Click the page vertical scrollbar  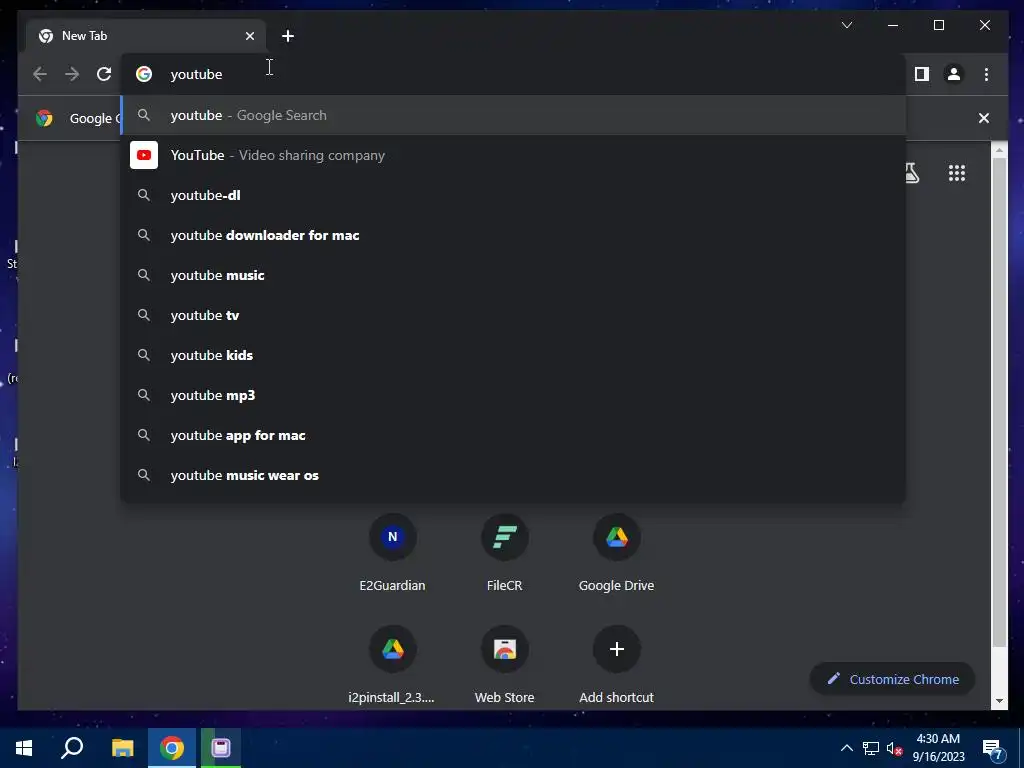[999, 402]
